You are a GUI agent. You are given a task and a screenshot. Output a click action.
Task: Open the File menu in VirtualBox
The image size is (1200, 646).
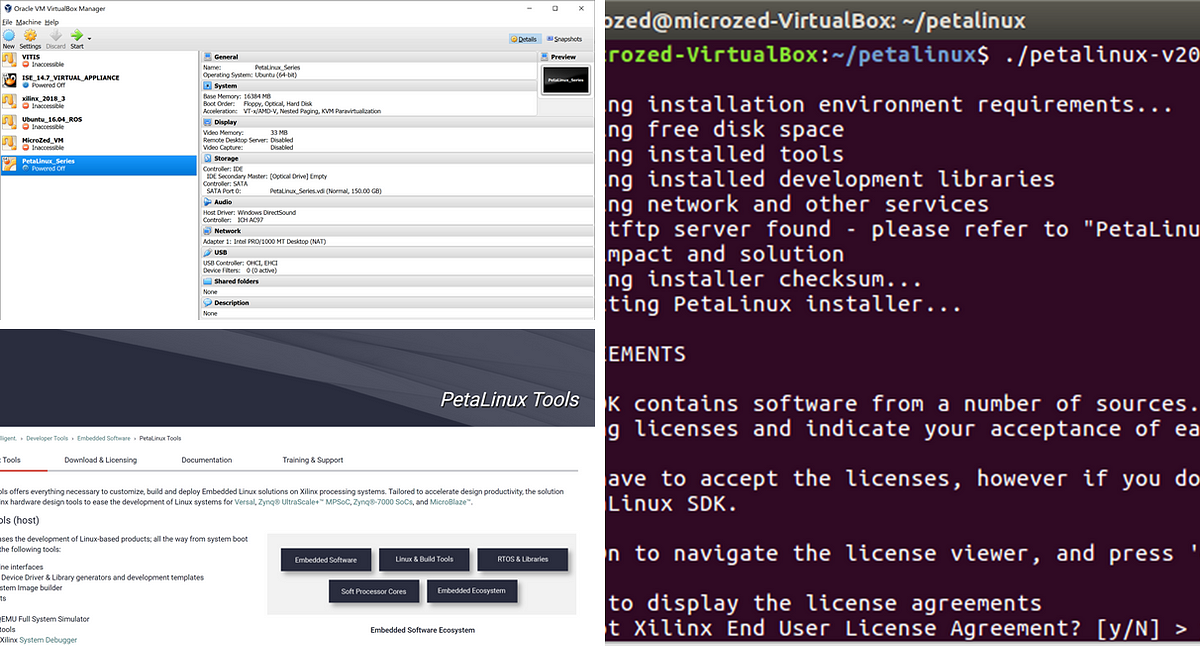[7, 21]
